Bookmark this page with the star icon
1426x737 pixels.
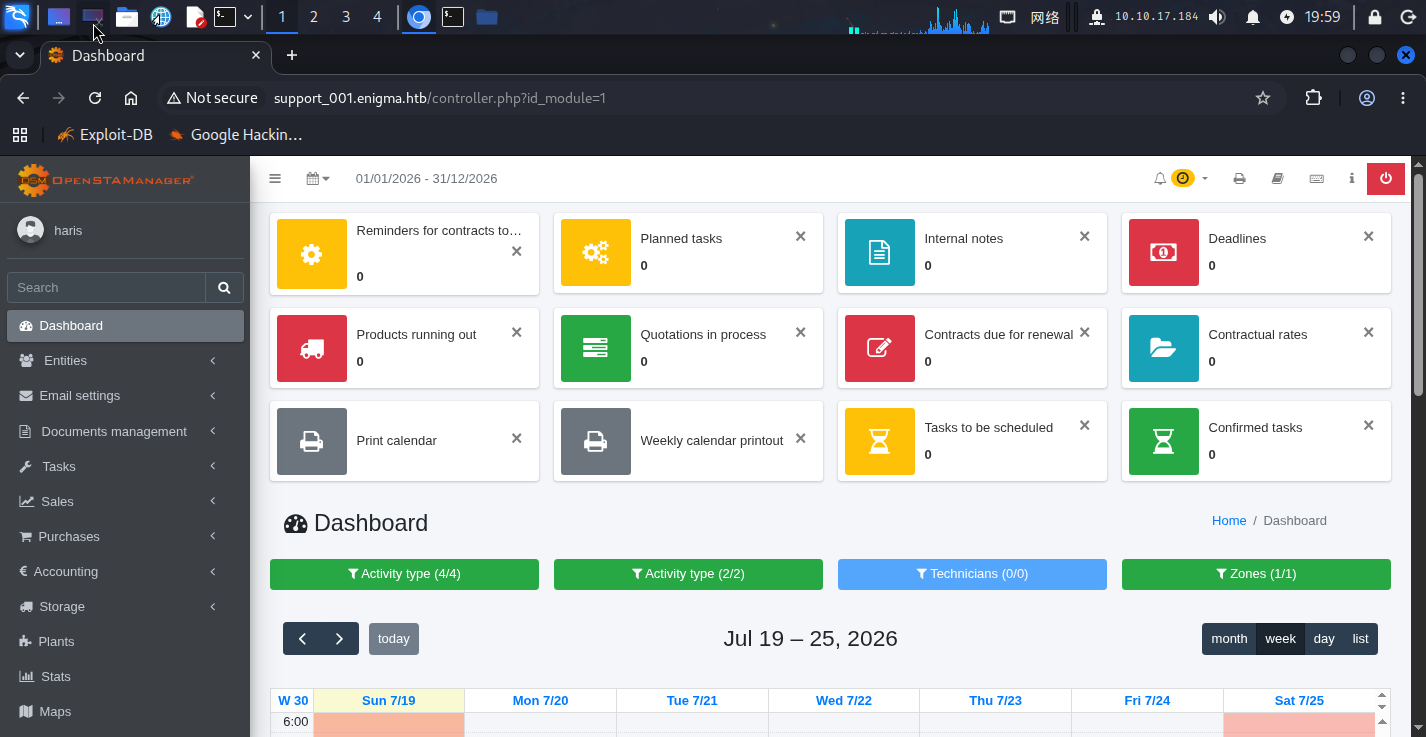1263,98
